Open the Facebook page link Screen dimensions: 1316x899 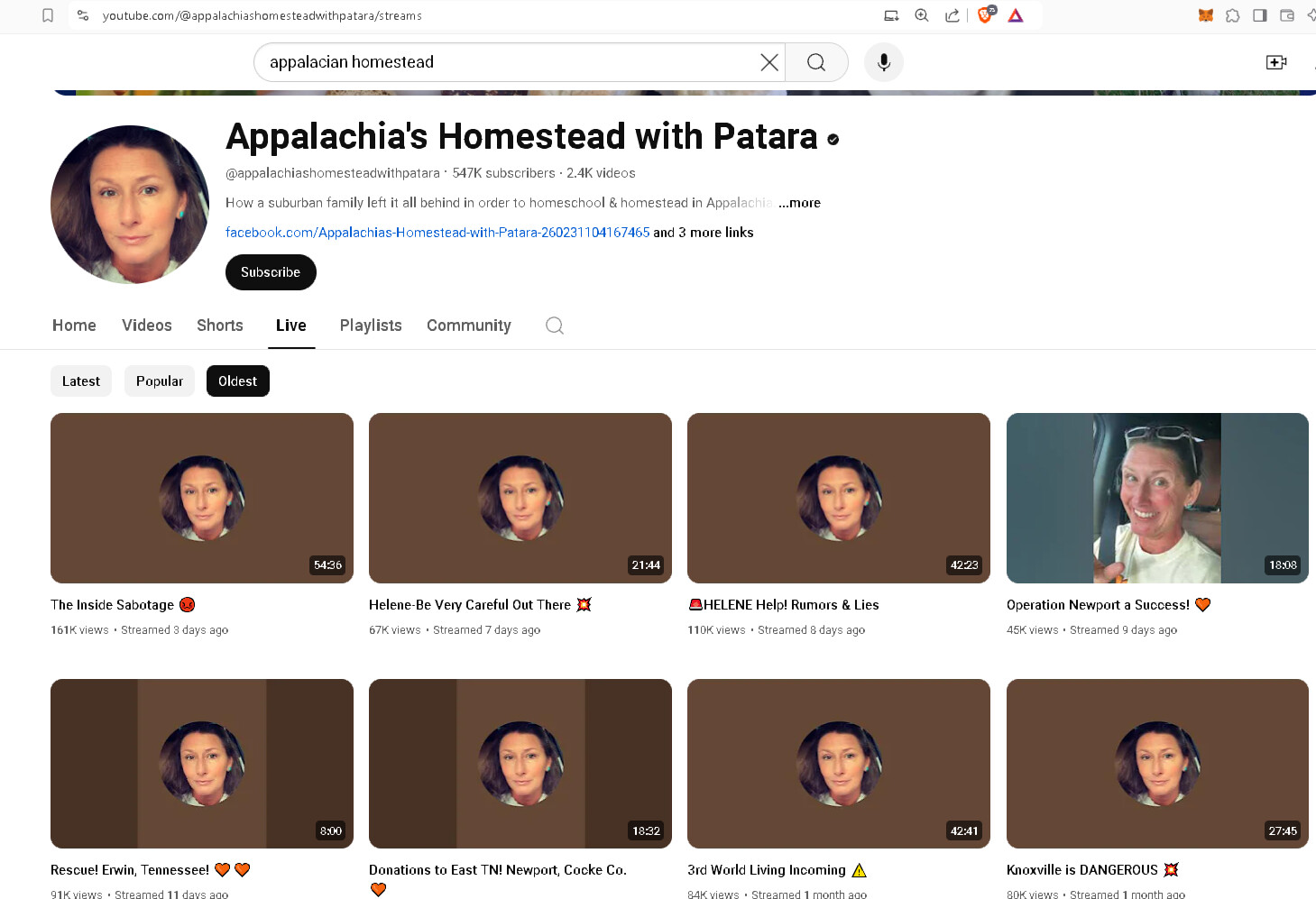[x=437, y=233]
